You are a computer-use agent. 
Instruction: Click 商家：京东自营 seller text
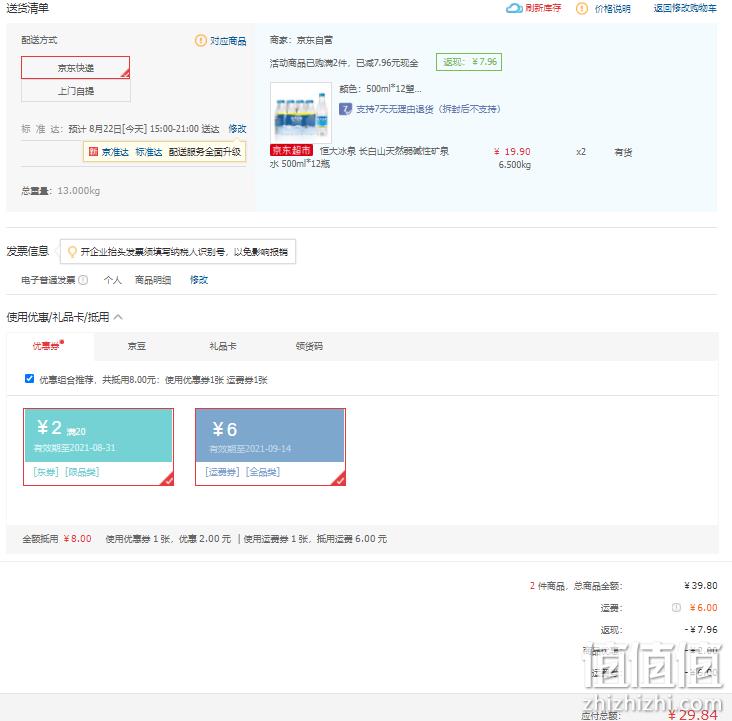[x=301, y=40]
